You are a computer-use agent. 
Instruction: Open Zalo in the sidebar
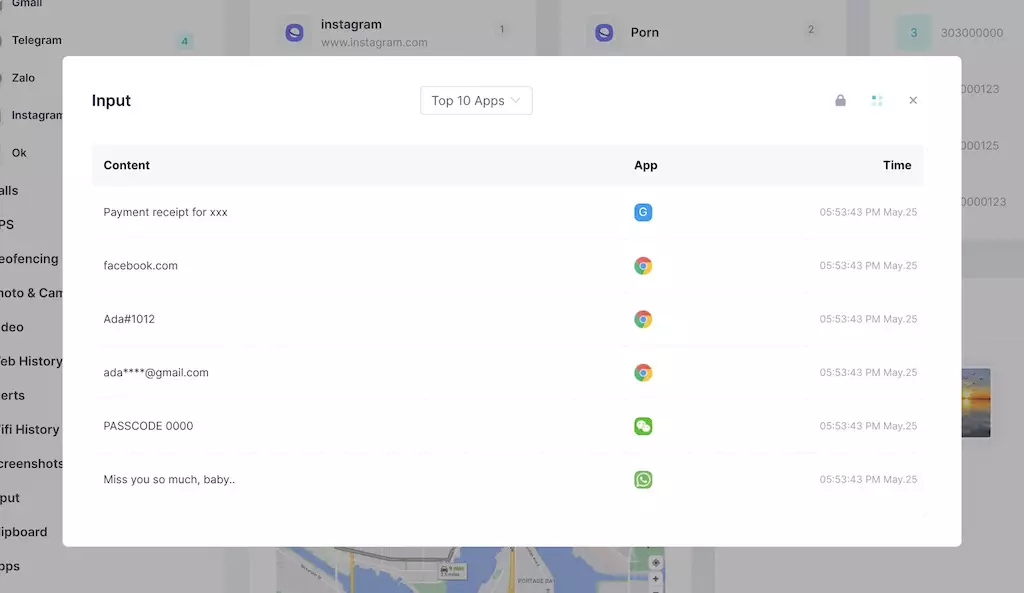point(23,78)
